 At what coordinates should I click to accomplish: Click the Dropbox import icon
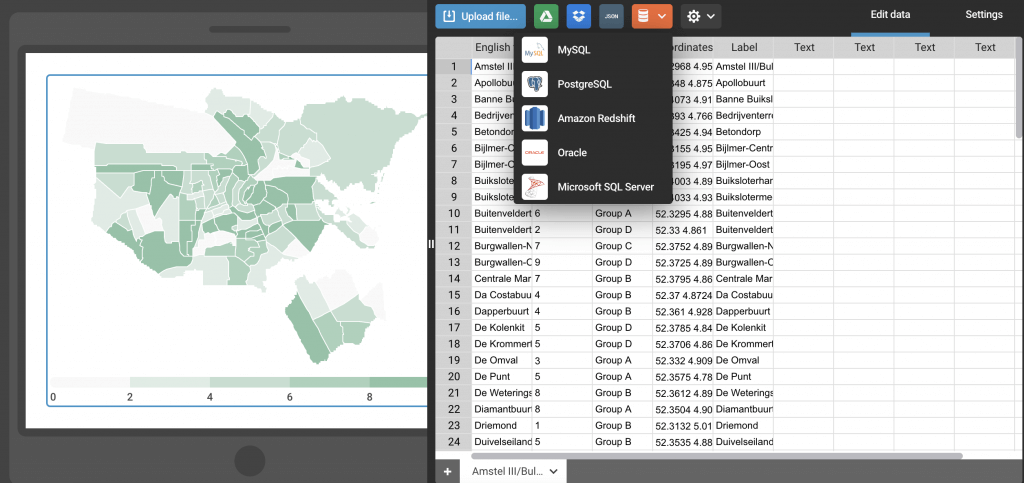point(578,16)
